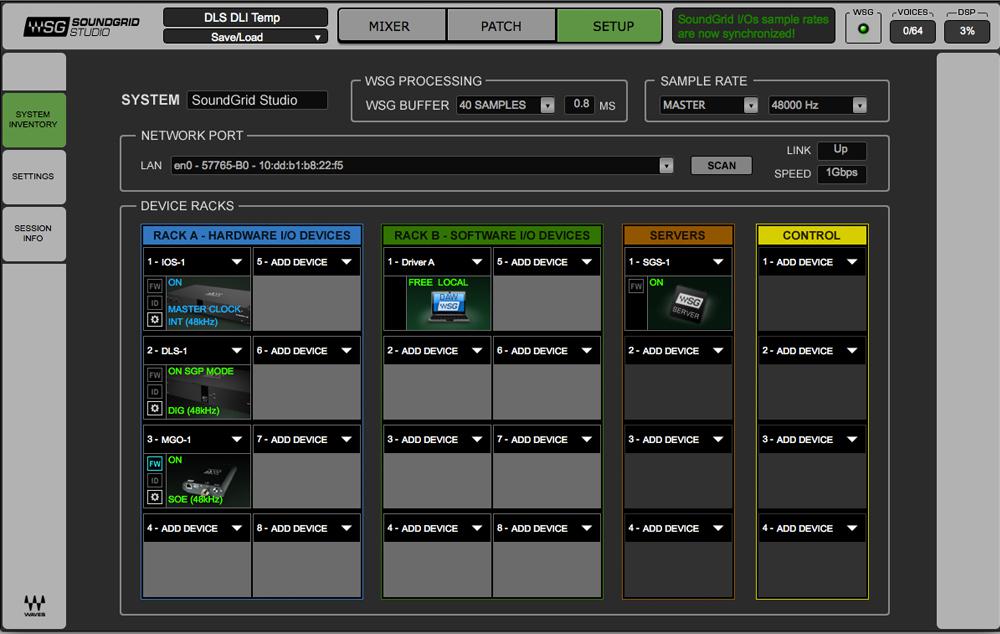The image size is (1000, 634).
Task: Click the Waves logo in sidebar
Action: coord(34,604)
